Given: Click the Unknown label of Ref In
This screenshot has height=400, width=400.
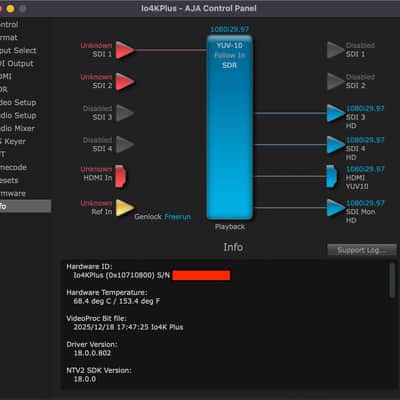Looking at the screenshot, I should [96, 203].
